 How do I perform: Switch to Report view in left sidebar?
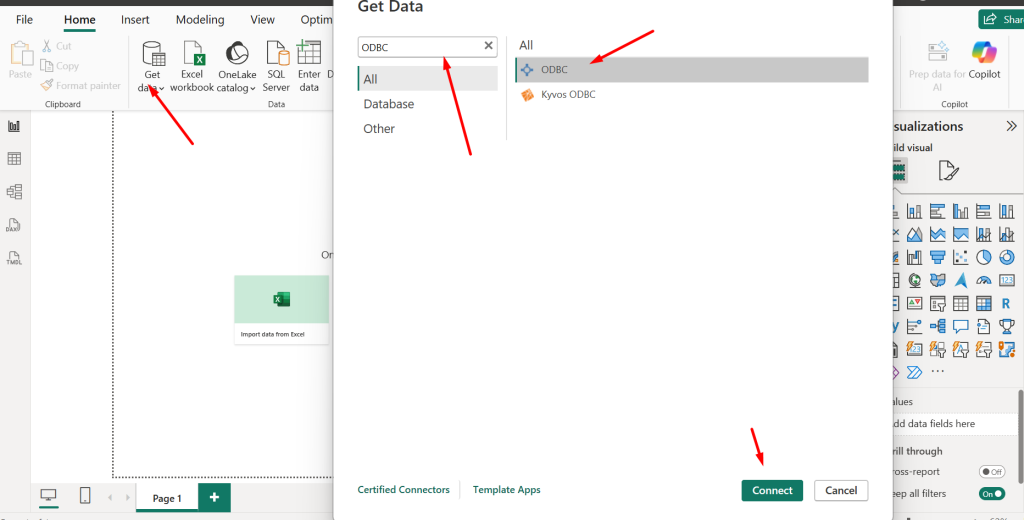pos(14,126)
